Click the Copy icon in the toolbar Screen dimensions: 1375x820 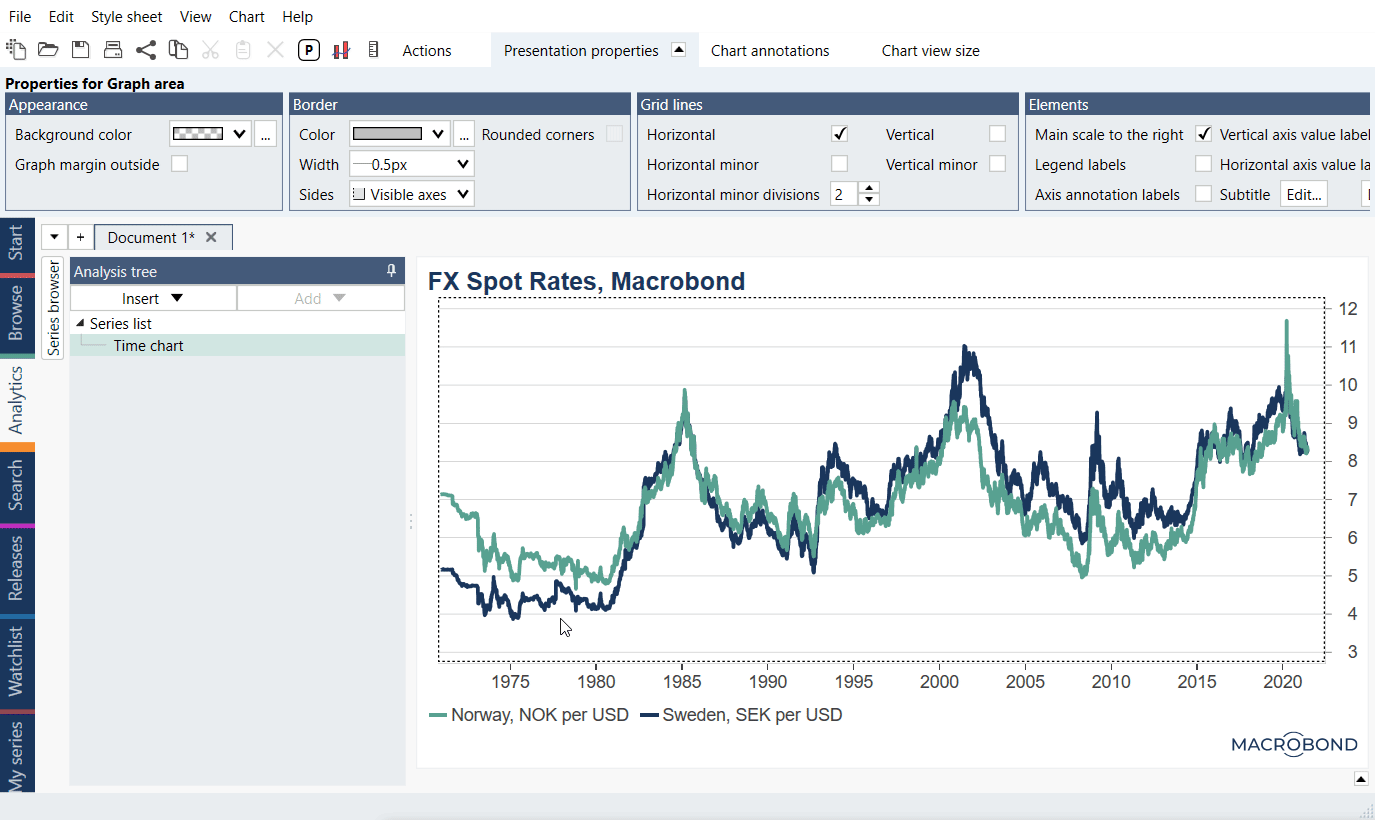coord(178,50)
